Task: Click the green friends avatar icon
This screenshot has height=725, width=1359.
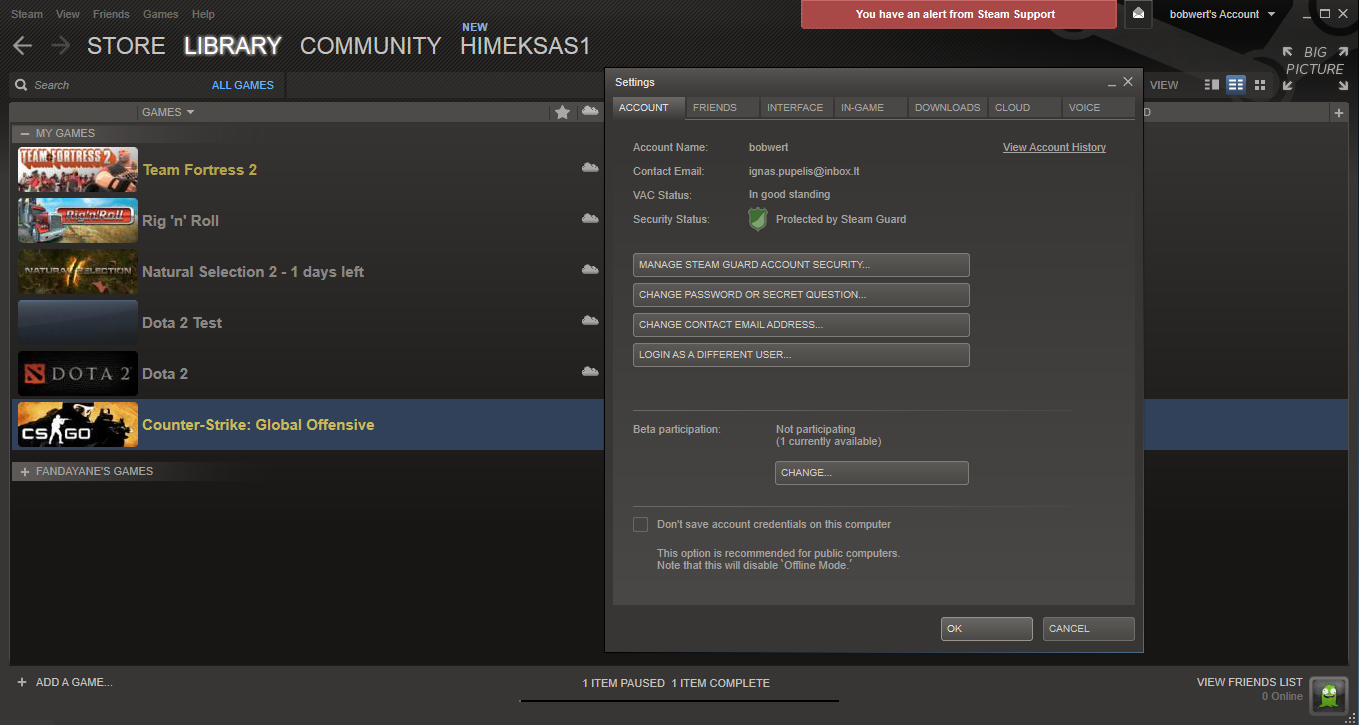Action: [x=1328, y=696]
